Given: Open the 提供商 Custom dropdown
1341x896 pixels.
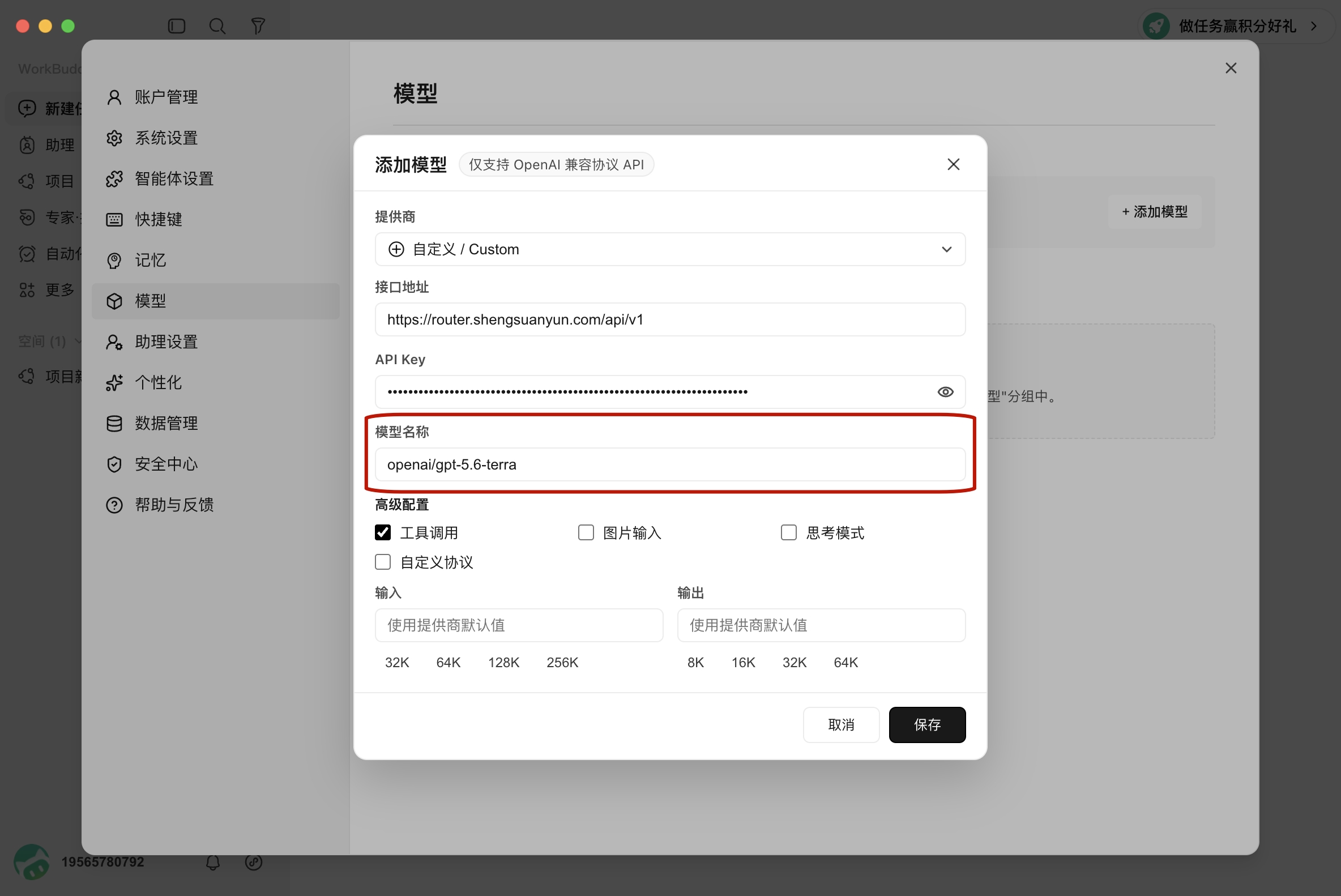Looking at the screenshot, I should tap(670, 249).
